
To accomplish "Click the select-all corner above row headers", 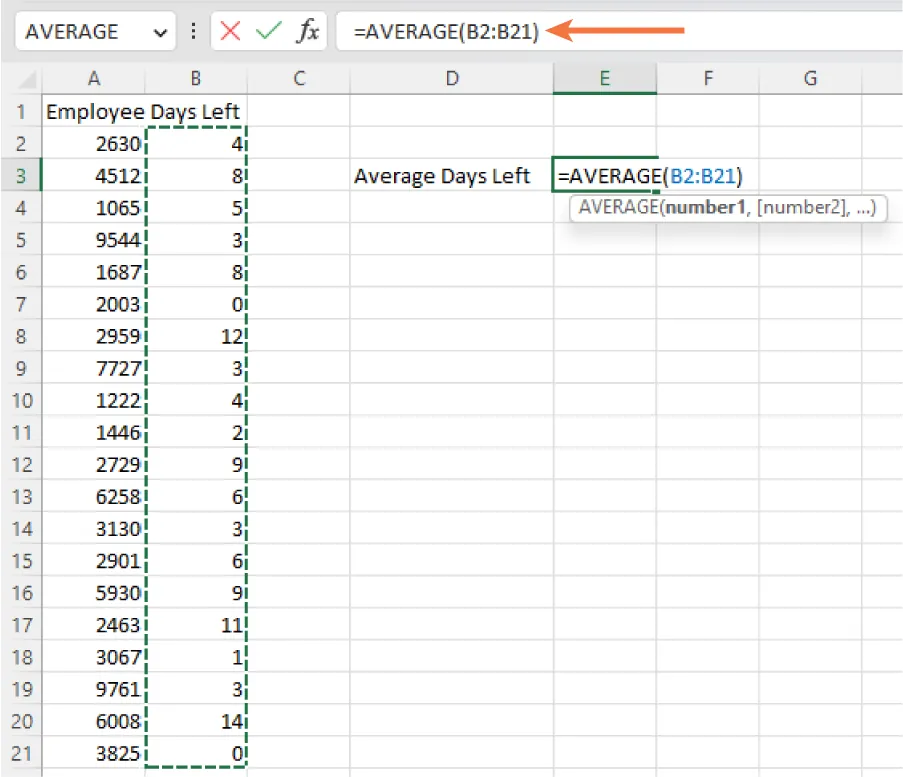I will click(x=22, y=77).
